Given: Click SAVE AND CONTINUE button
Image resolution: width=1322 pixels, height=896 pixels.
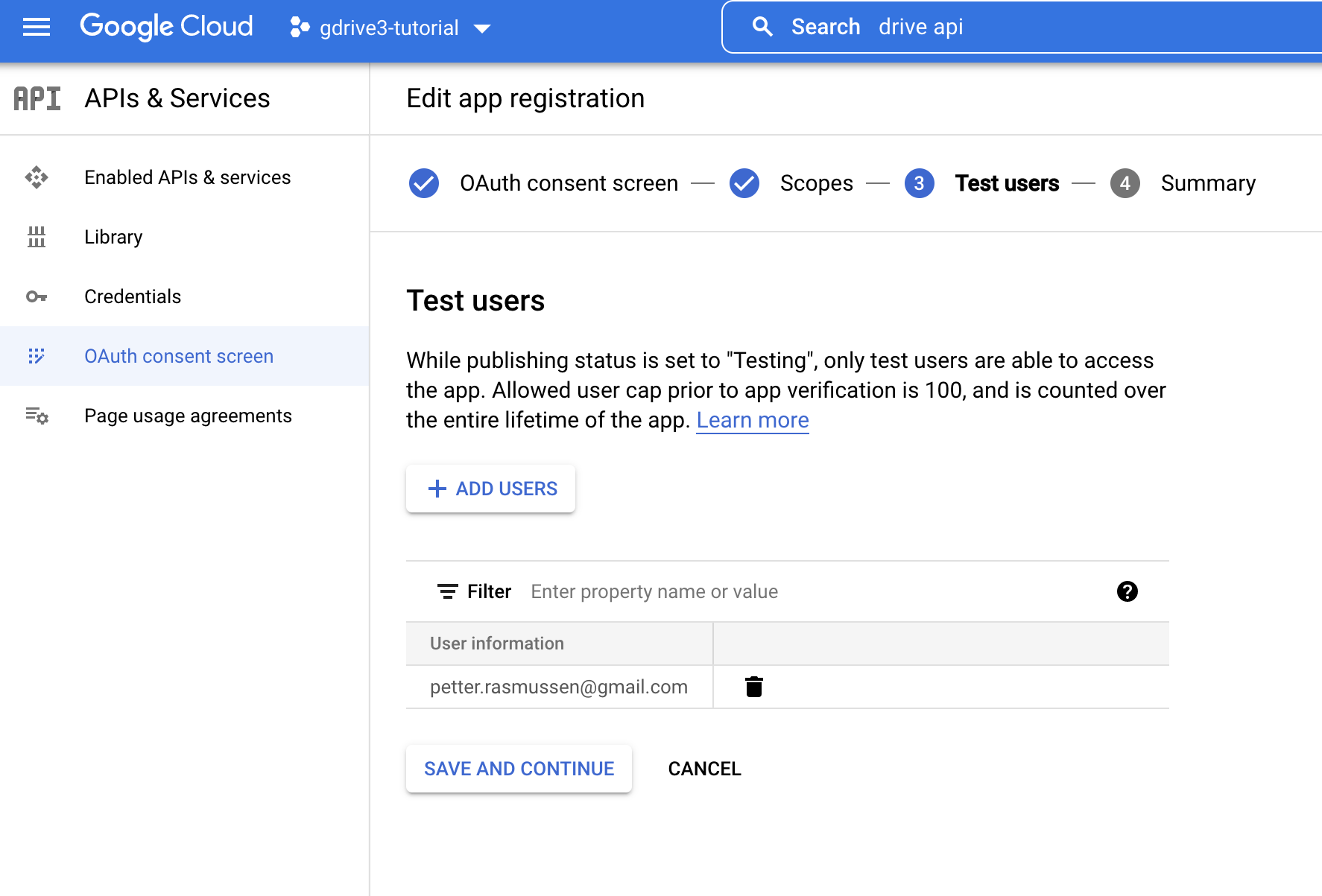Looking at the screenshot, I should [x=519, y=769].
